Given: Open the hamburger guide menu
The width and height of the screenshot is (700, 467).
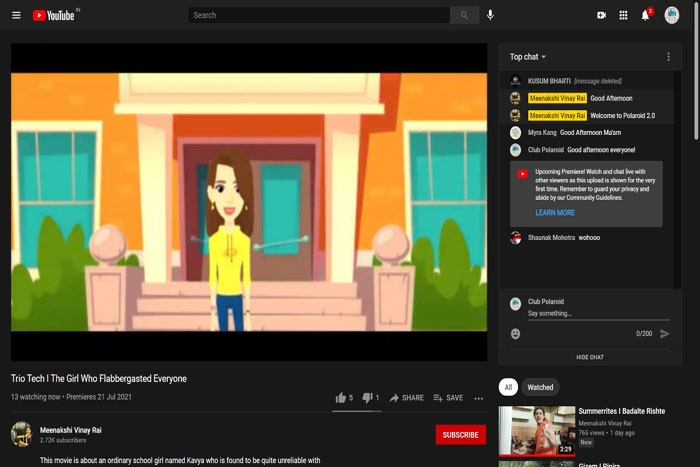Looking at the screenshot, I should [x=17, y=16].
